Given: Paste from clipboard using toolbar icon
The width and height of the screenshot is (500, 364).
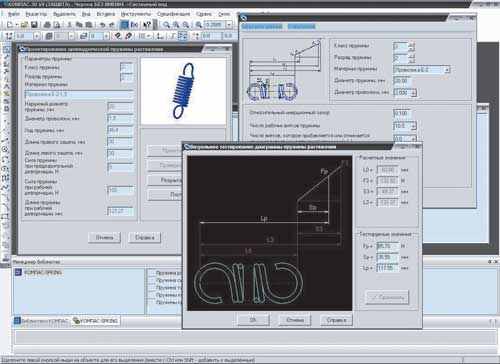Looking at the screenshot, I should [89, 25].
